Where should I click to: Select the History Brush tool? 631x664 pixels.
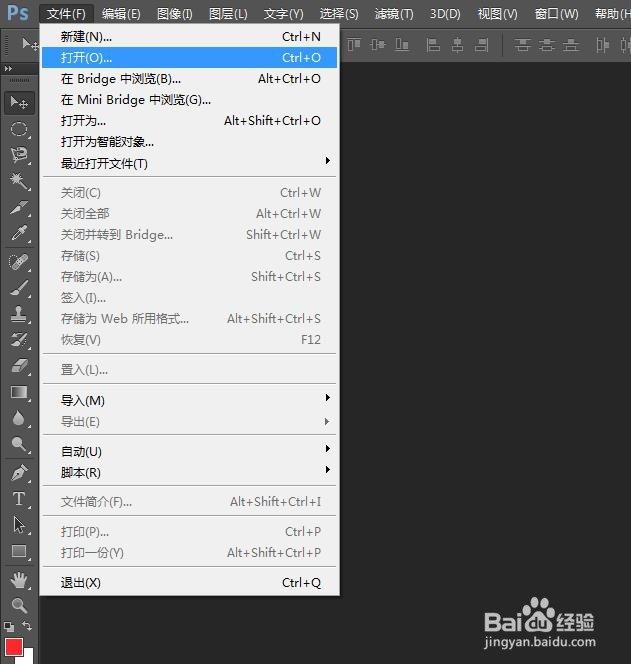click(19, 340)
